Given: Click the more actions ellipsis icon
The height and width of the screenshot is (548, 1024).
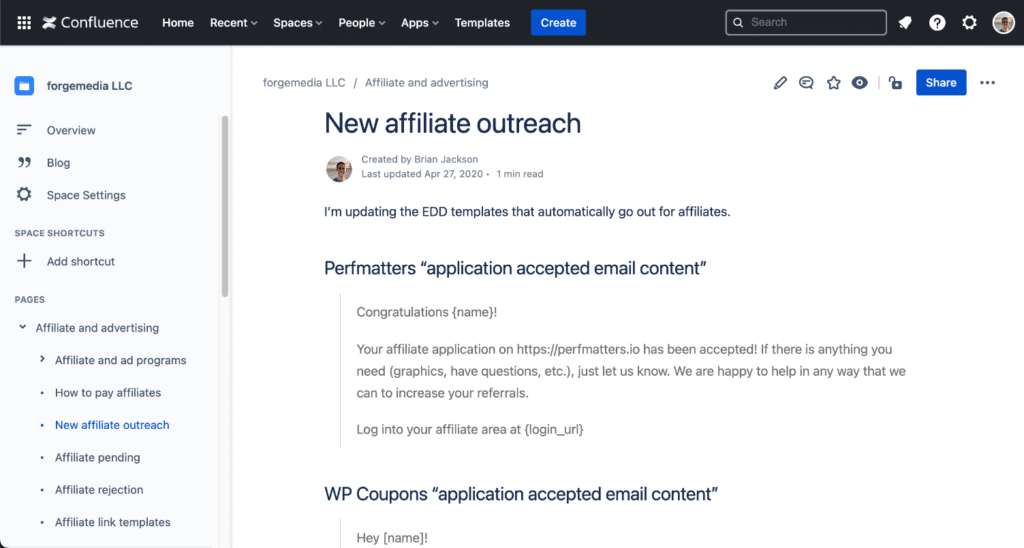Looking at the screenshot, I should click(x=988, y=83).
